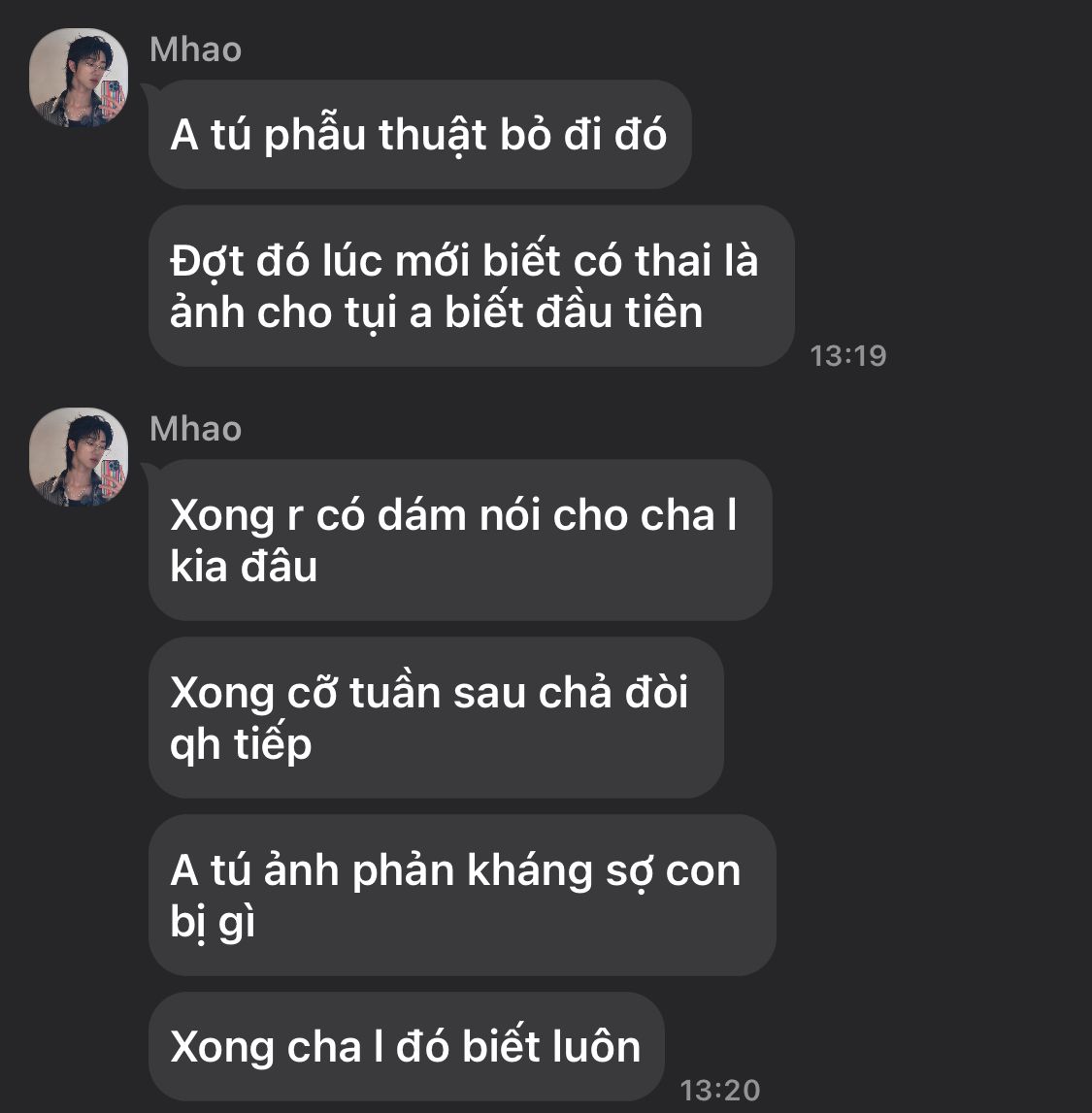Click the word "thai" in the second message

673,260
